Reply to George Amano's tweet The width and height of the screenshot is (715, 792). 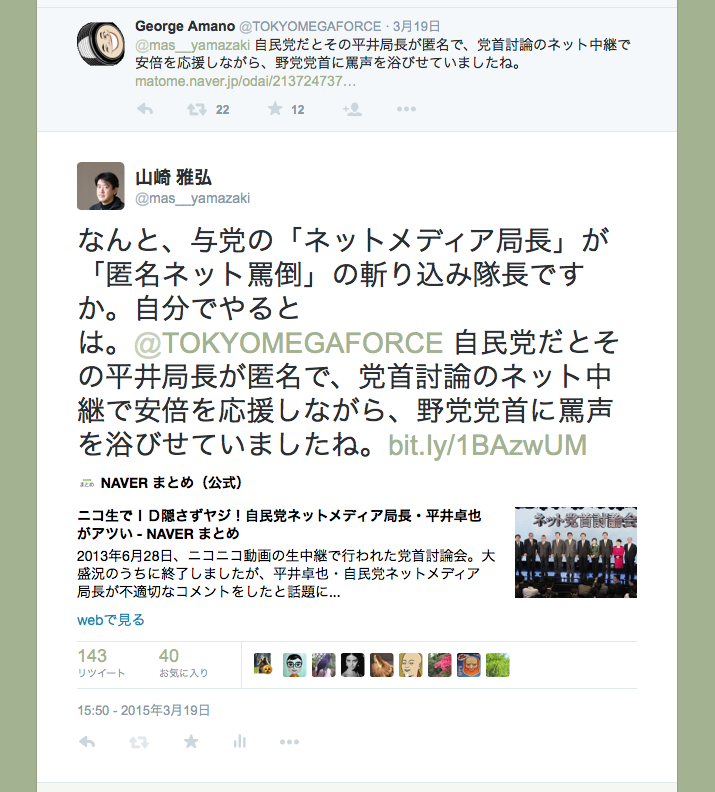[145, 109]
